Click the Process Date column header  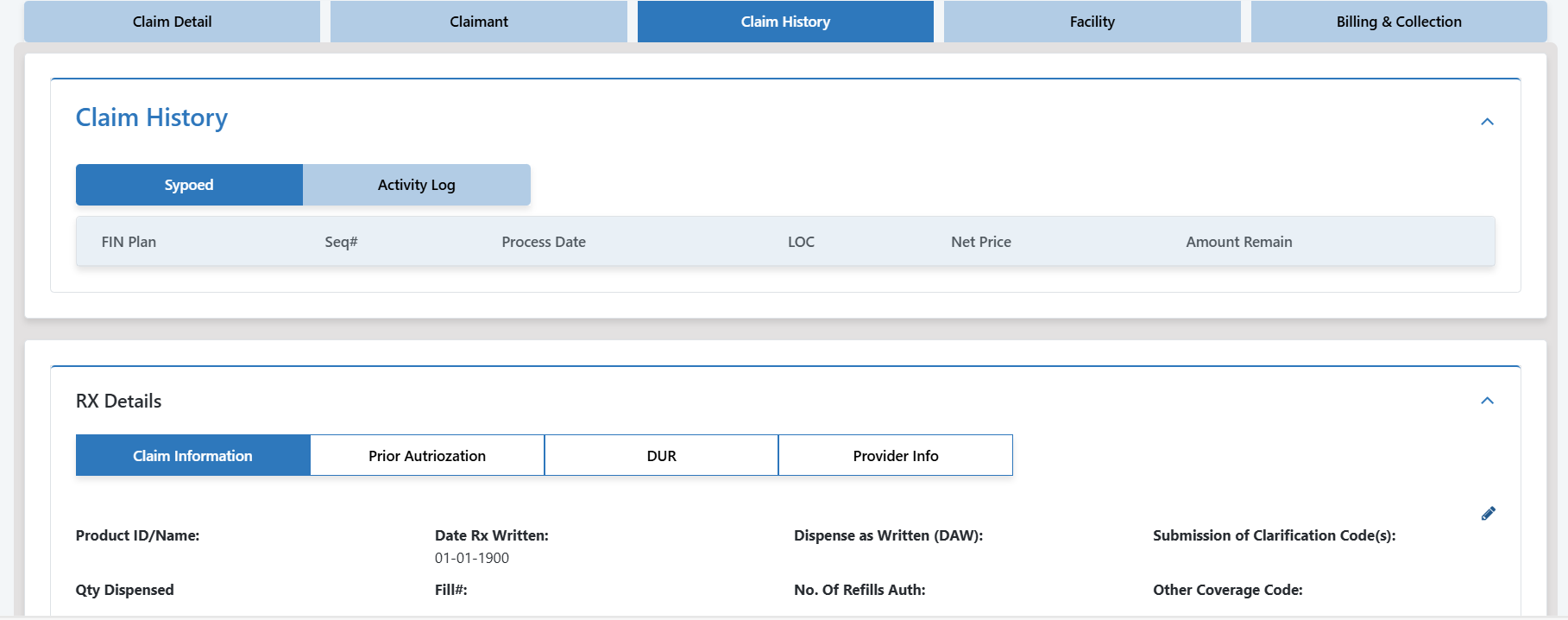coord(544,242)
